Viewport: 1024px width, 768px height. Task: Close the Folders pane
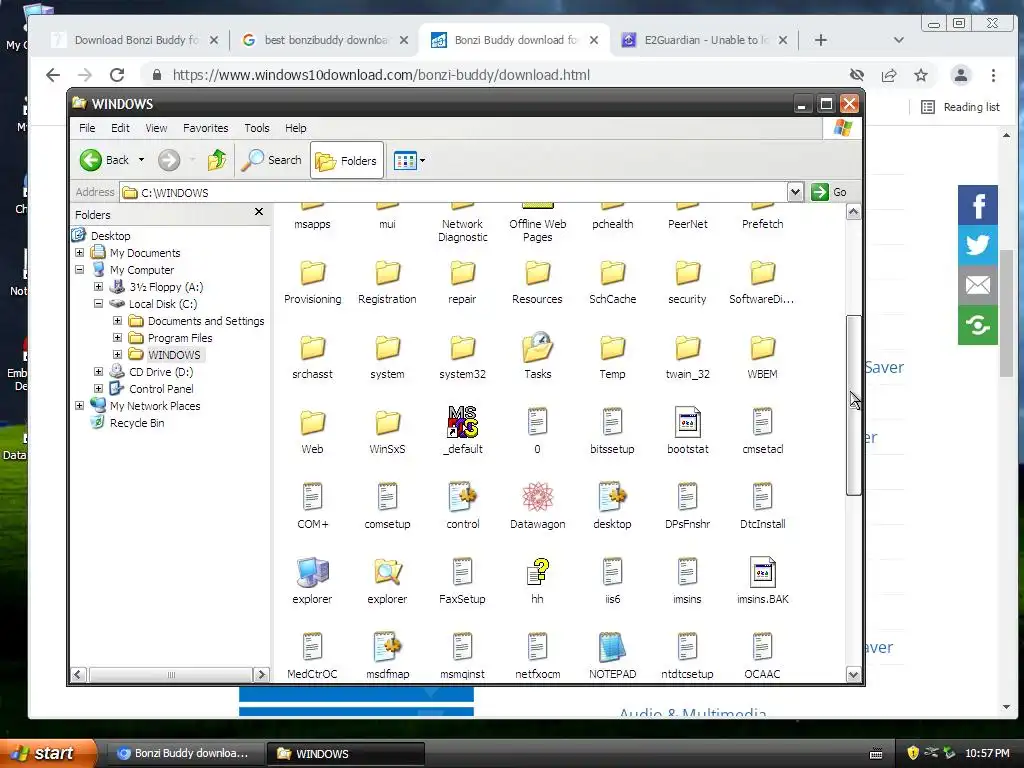[259, 212]
